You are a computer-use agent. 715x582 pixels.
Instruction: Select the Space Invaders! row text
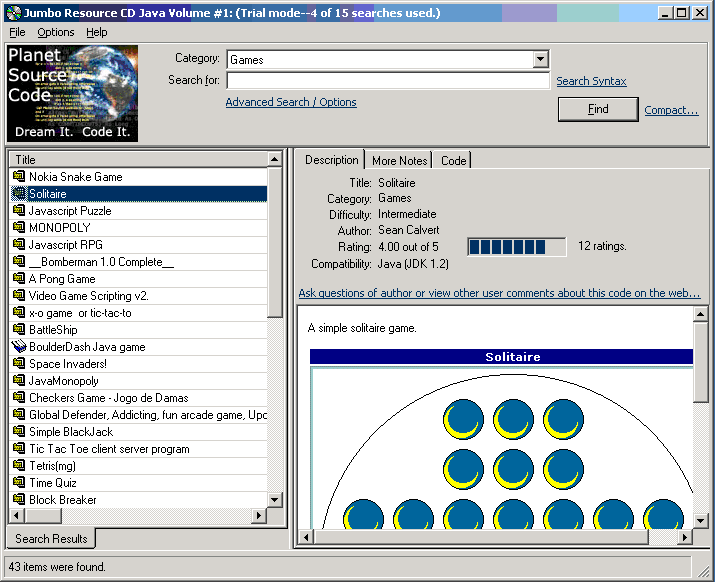pyautogui.click(x=68, y=364)
